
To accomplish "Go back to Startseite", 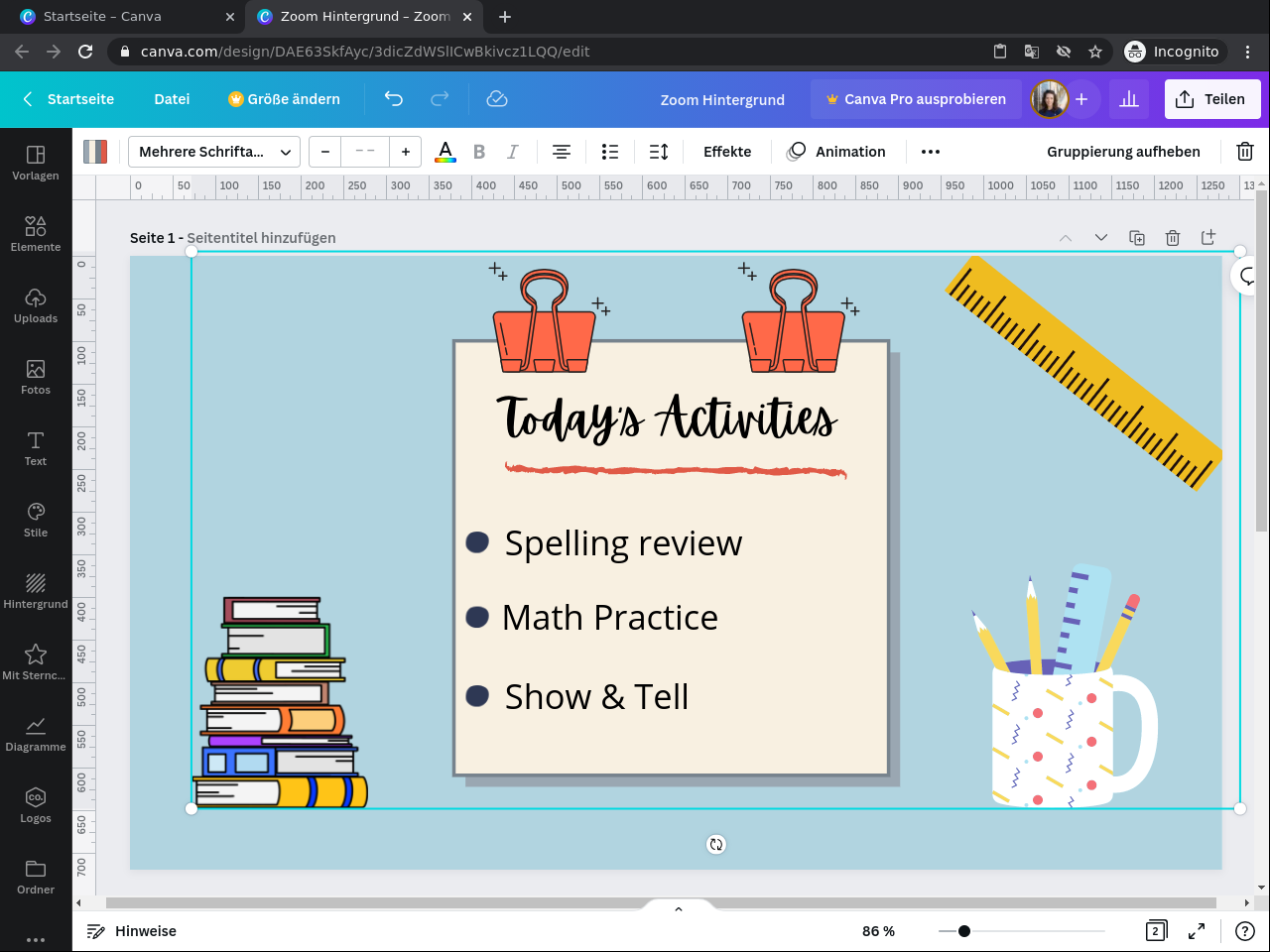I will point(68,99).
